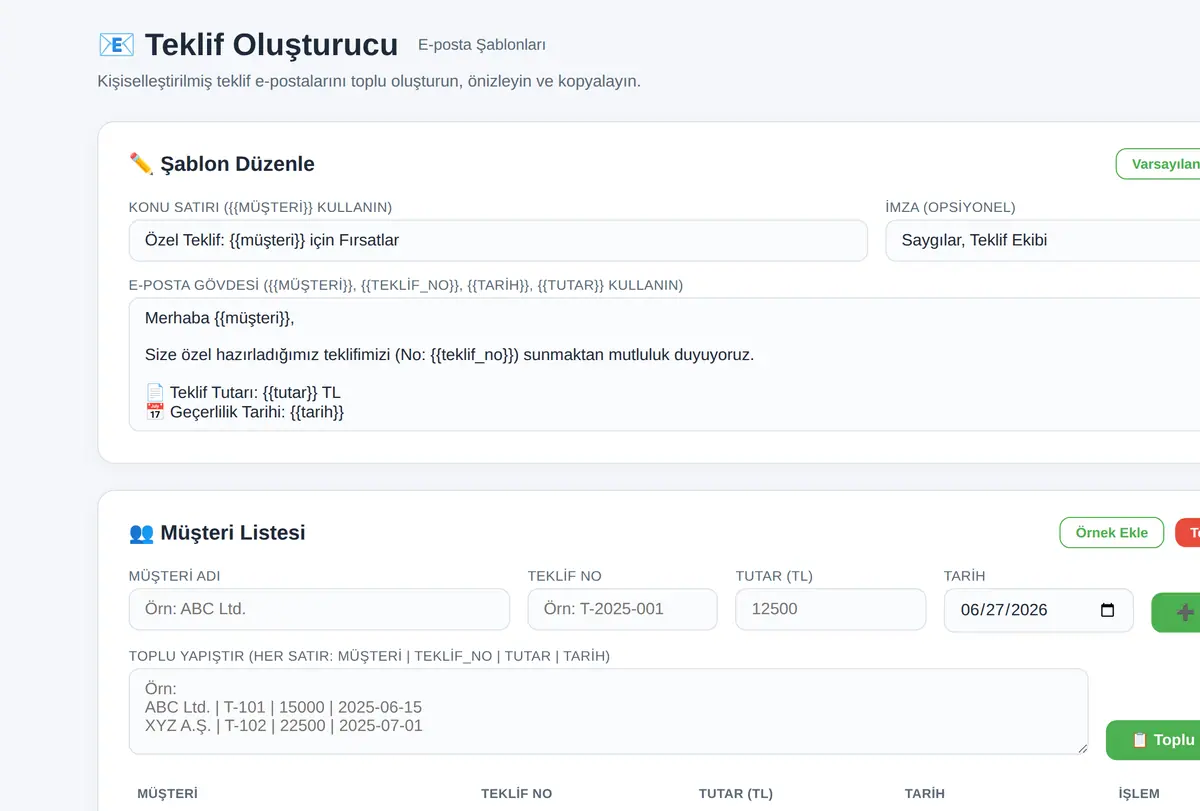Select the Tutar (TL) amount field
The image size is (1200, 811).
830,609
